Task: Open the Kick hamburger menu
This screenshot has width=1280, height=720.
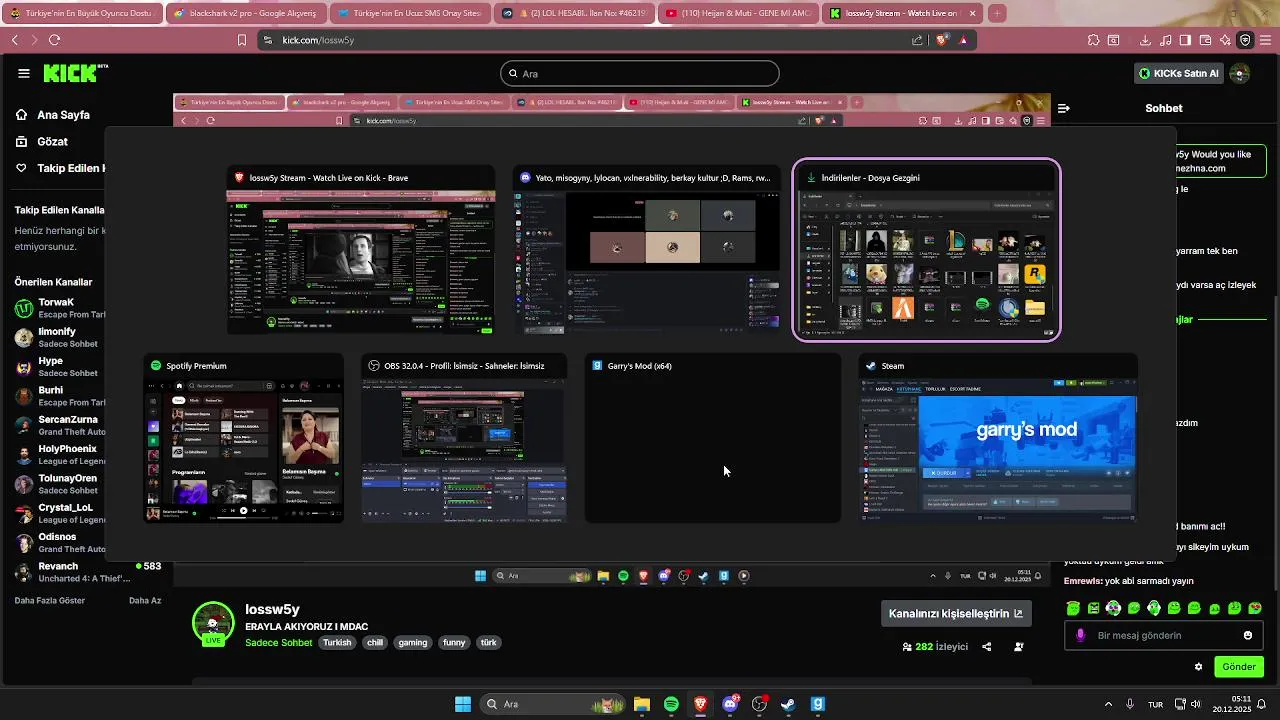Action: tap(23, 73)
